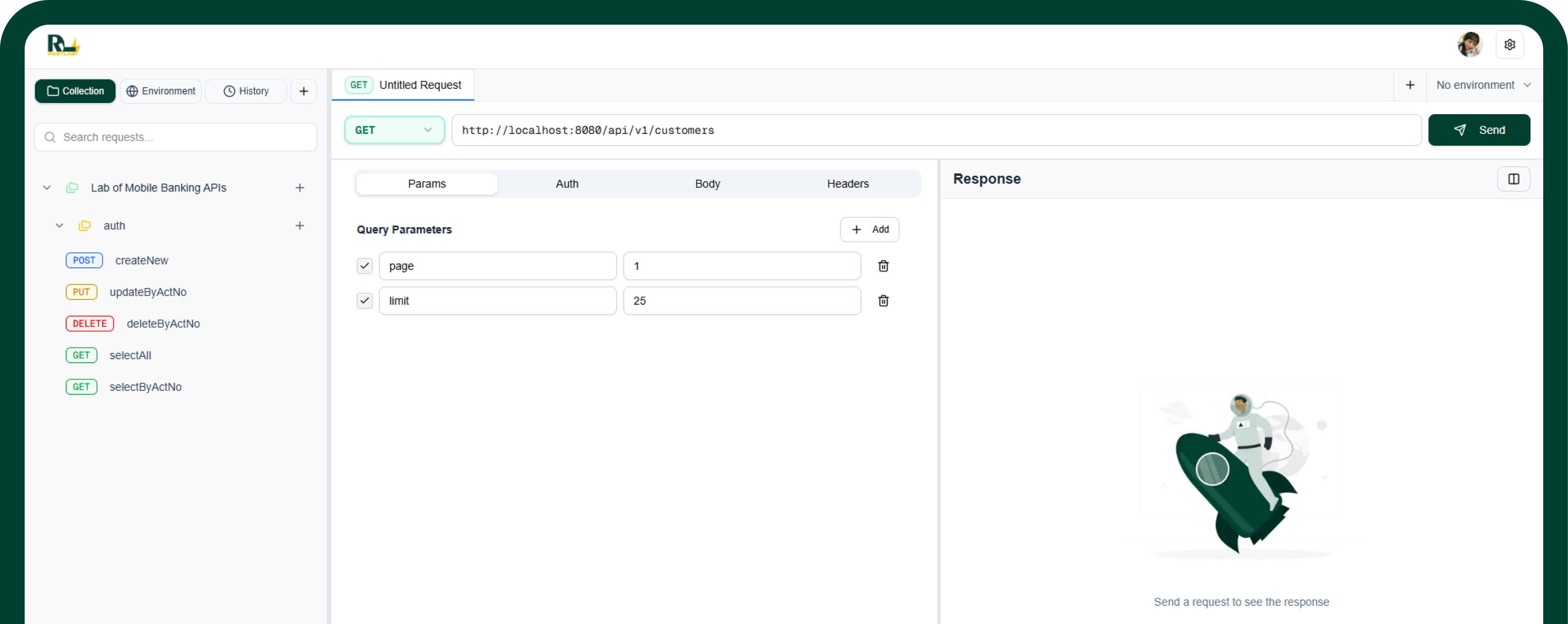Open the selectAll request

click(x=130, y=355)
